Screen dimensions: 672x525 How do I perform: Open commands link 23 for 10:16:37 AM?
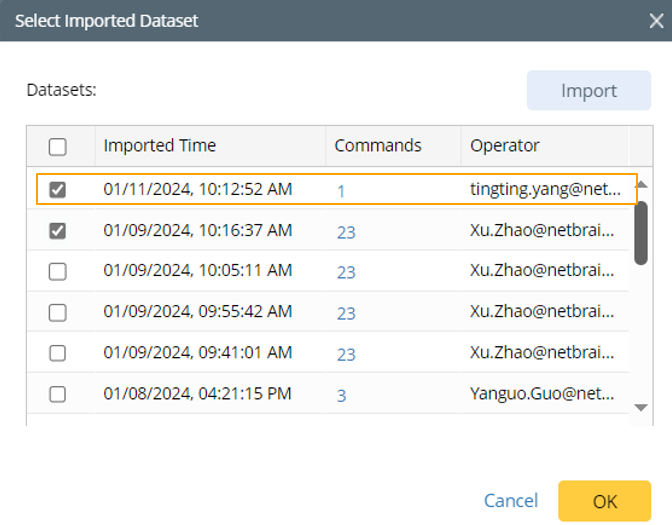(x=346, y=232)
